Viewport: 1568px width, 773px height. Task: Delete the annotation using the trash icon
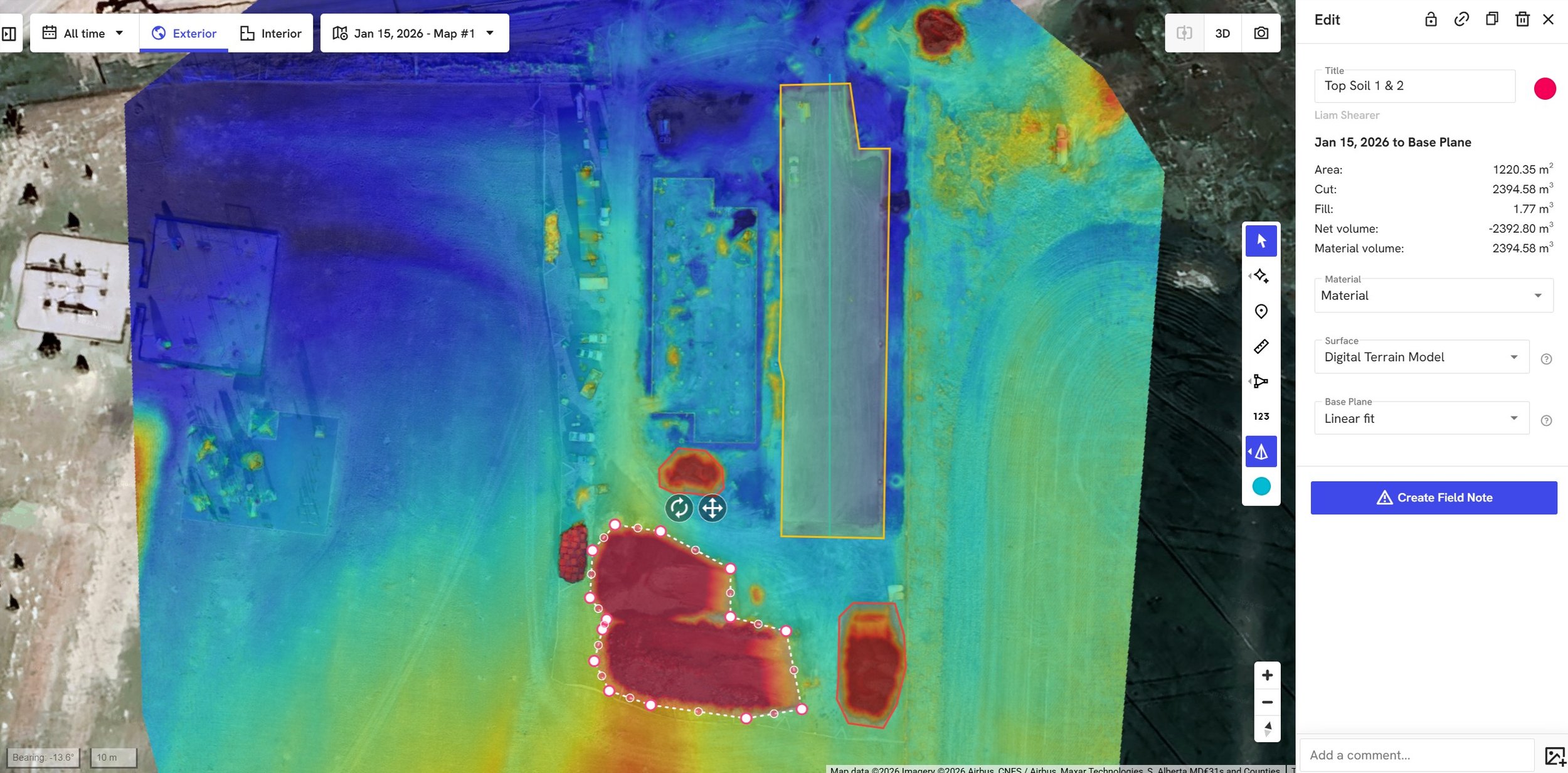(x=1523, y=19)
